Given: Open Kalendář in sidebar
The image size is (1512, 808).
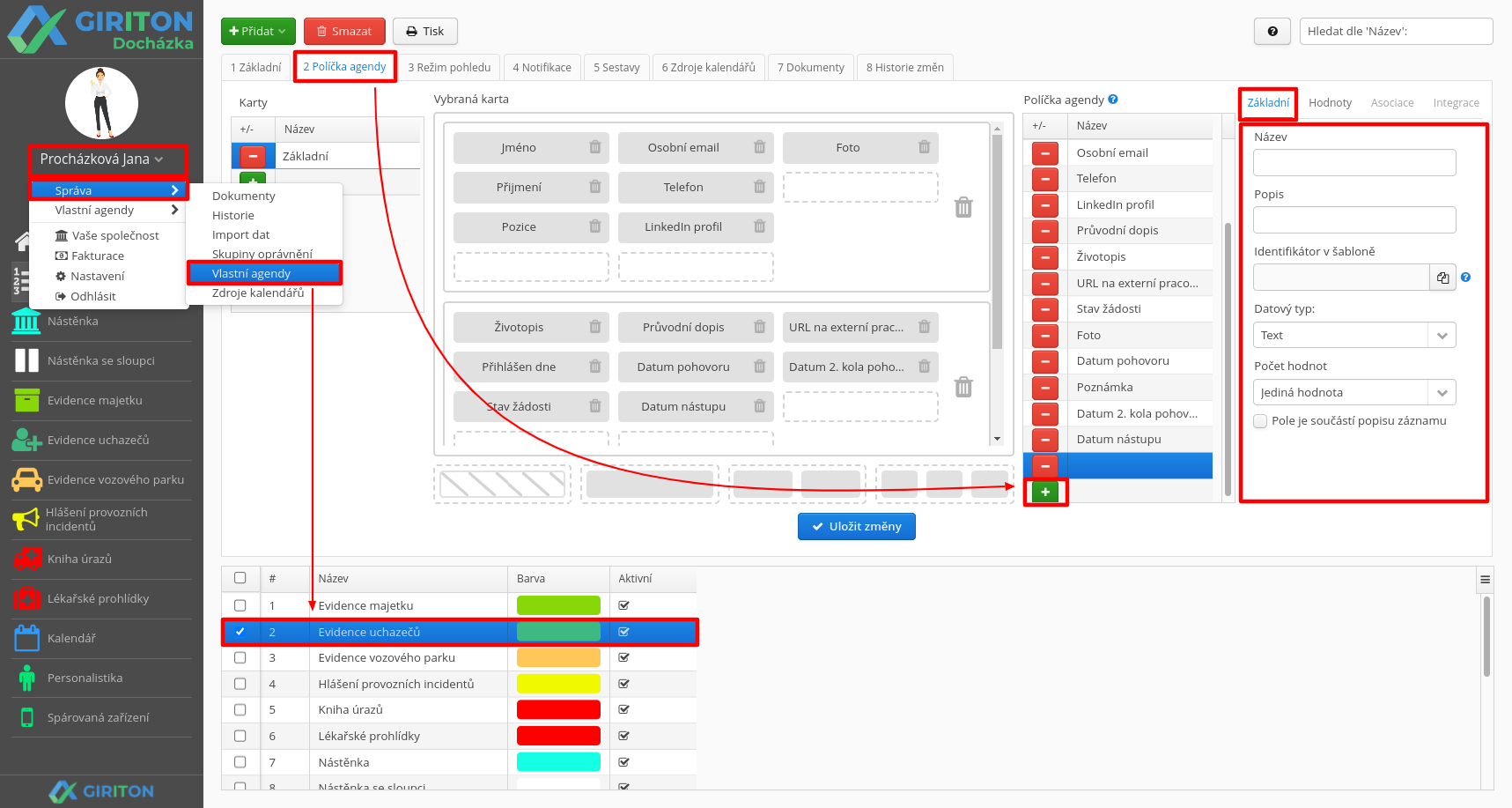Looking at the screenshot, I should click(101, 638).
